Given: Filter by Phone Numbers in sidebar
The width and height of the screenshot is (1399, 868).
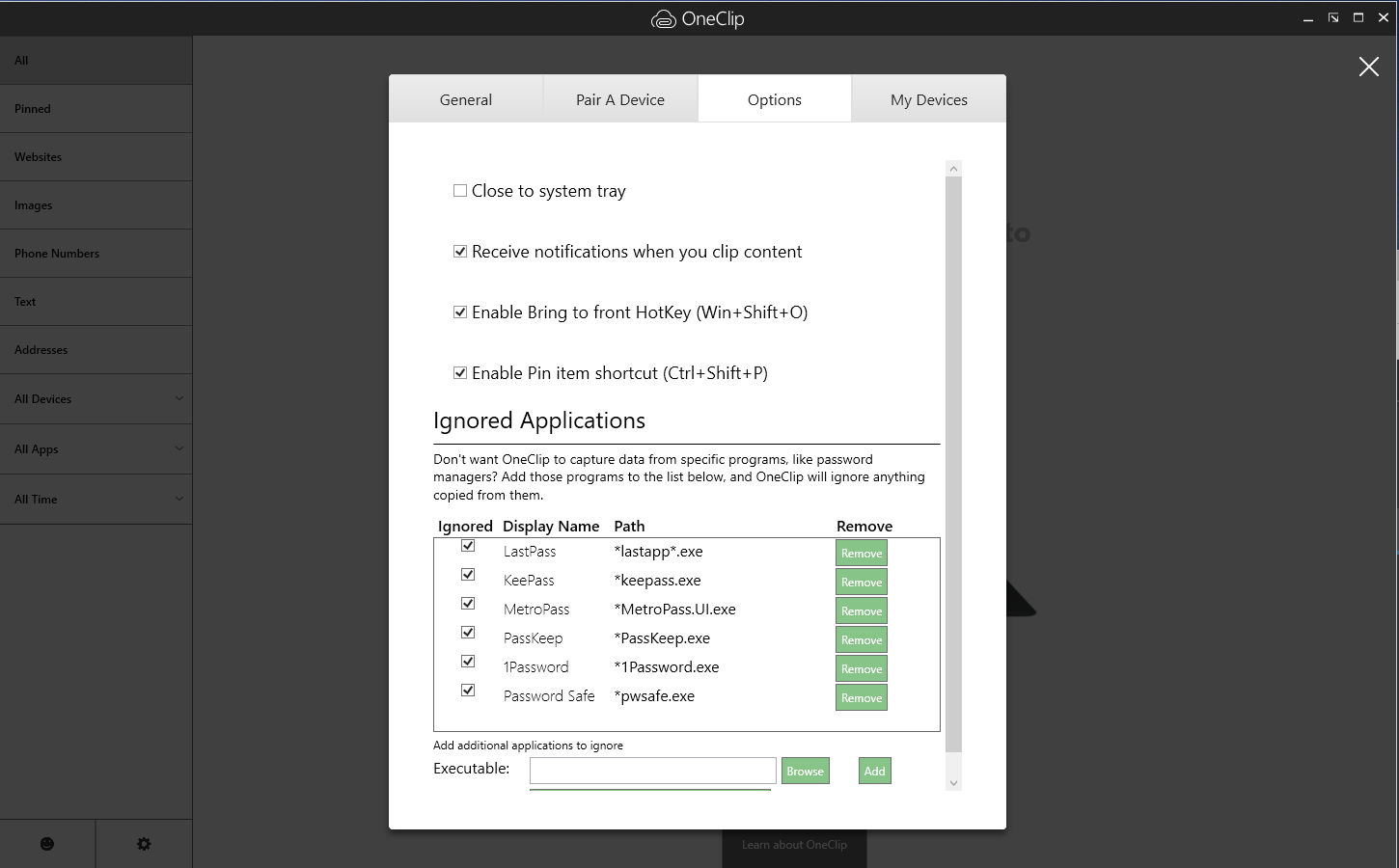Looking at the screenshot, I should 96,253.
